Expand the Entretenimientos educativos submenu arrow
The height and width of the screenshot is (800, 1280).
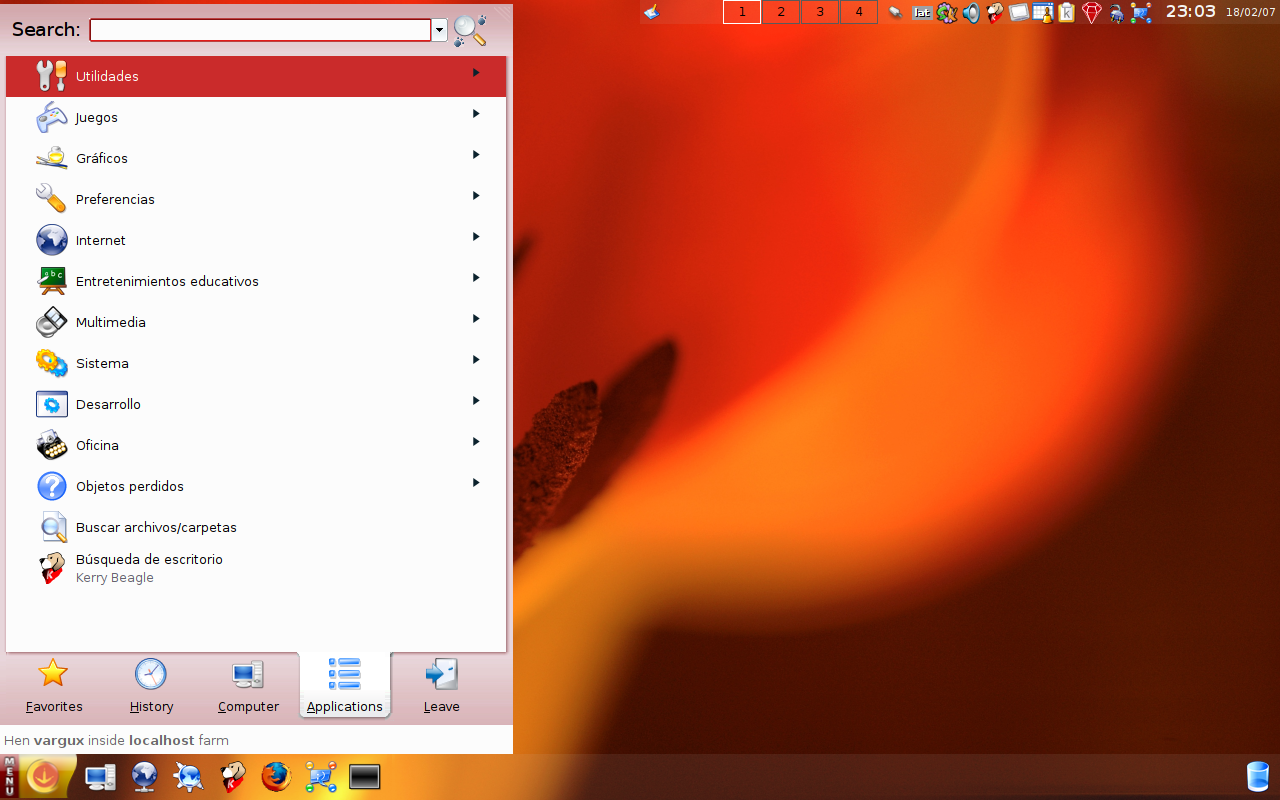point(477,277)
